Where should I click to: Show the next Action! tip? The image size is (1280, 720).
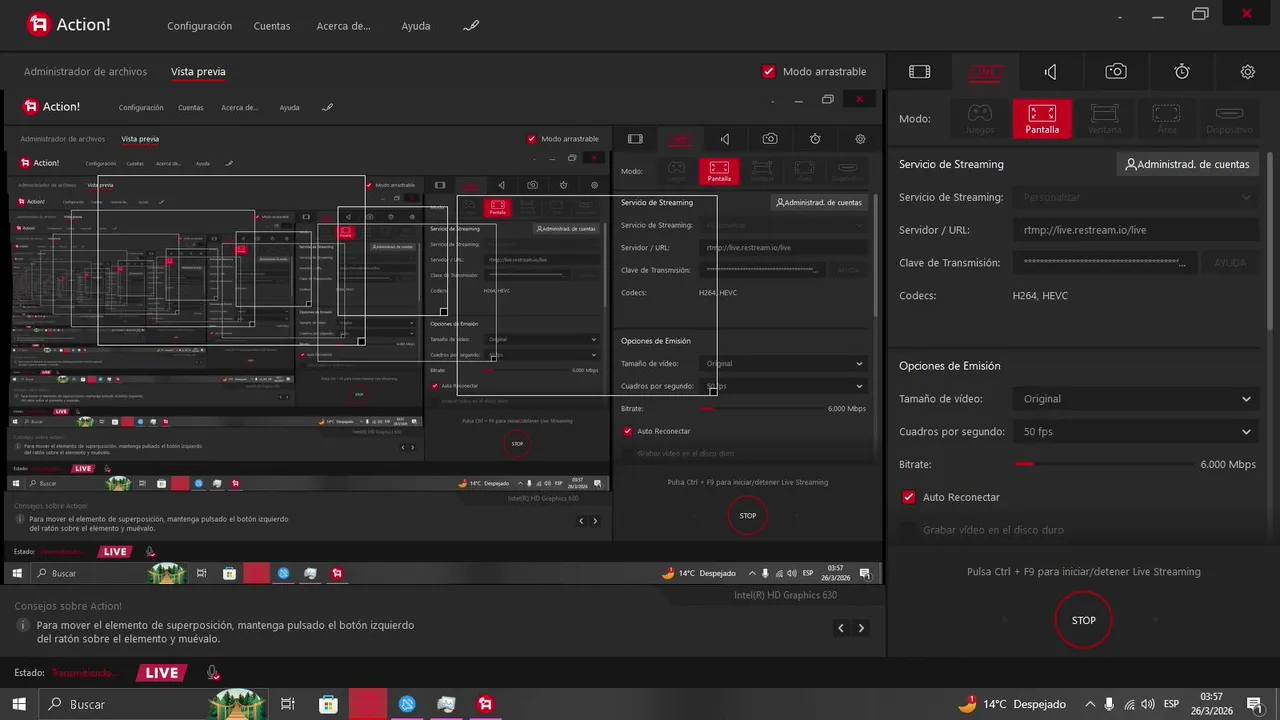point(861,628)
